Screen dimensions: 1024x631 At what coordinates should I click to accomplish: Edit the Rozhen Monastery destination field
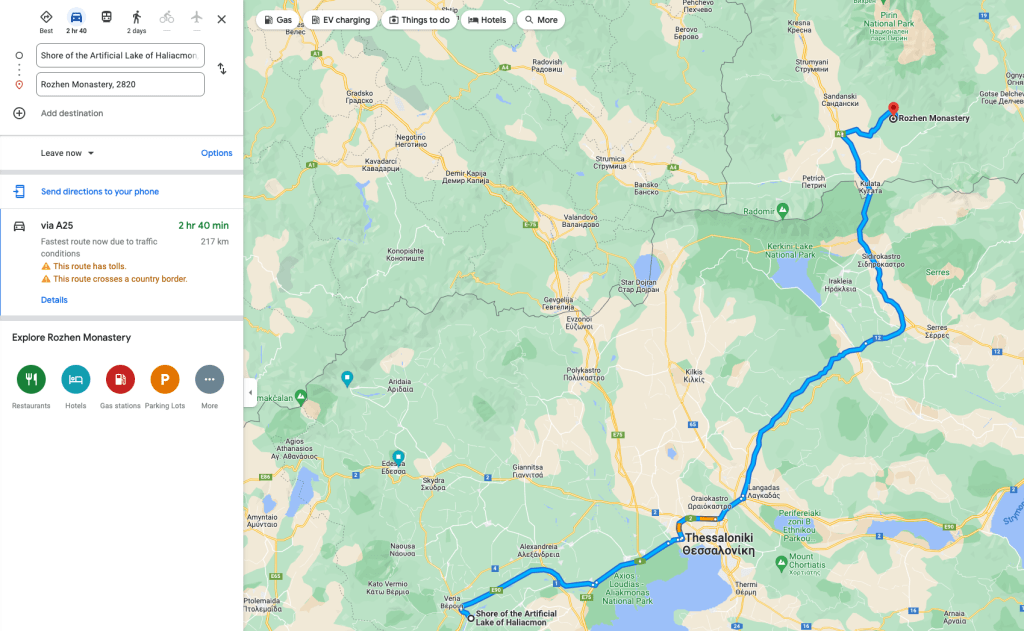pos(120,84)
